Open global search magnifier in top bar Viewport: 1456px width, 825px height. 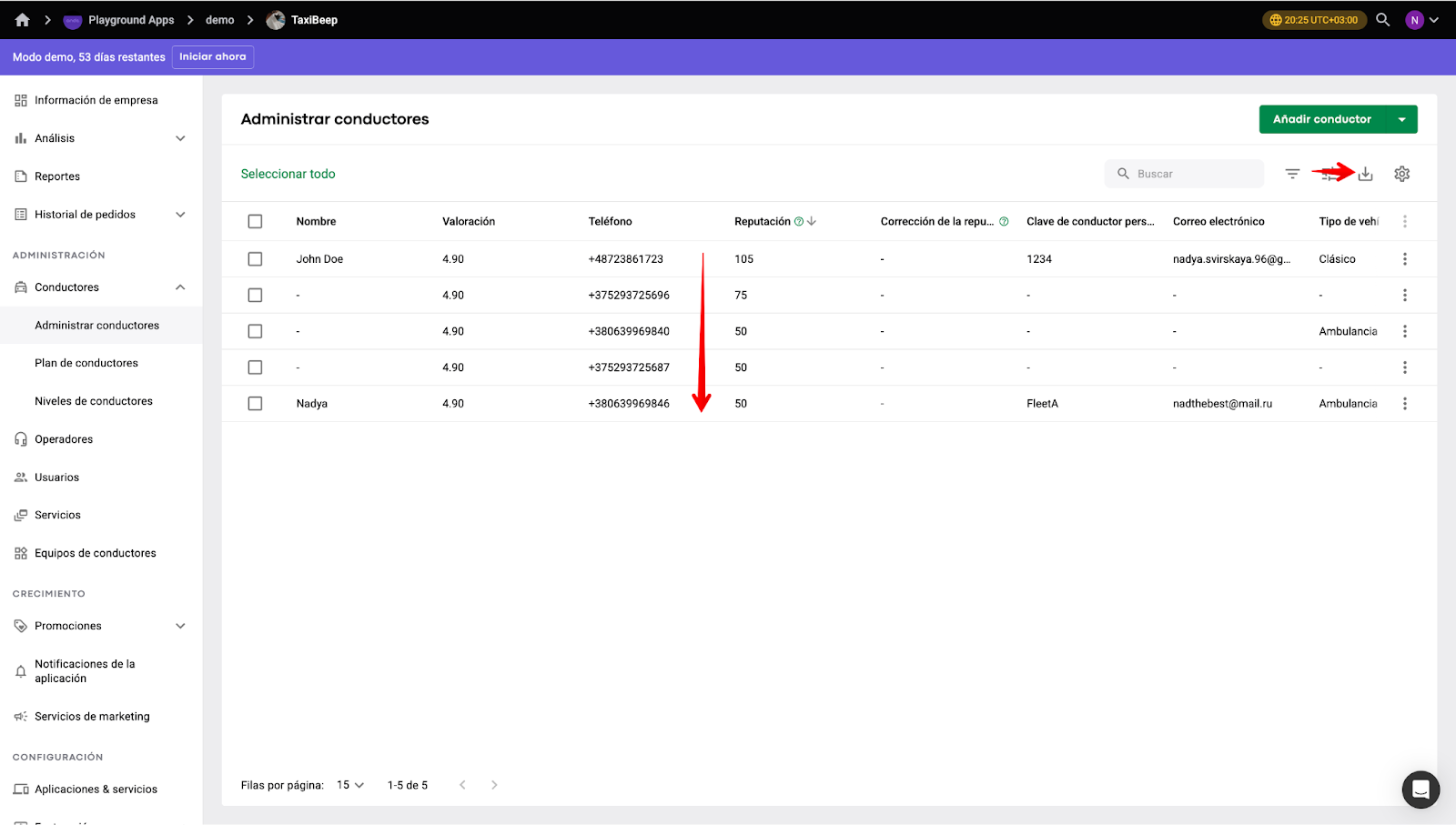[x=1382, y=20]
